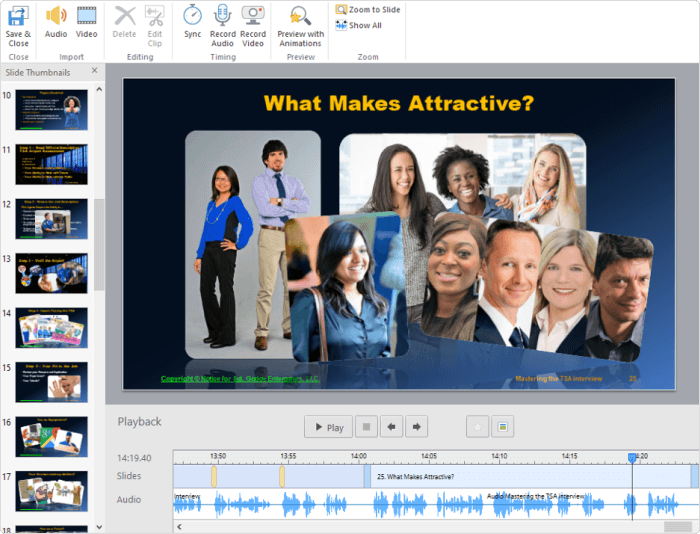Import an Audio file

(x=56, y=21)
